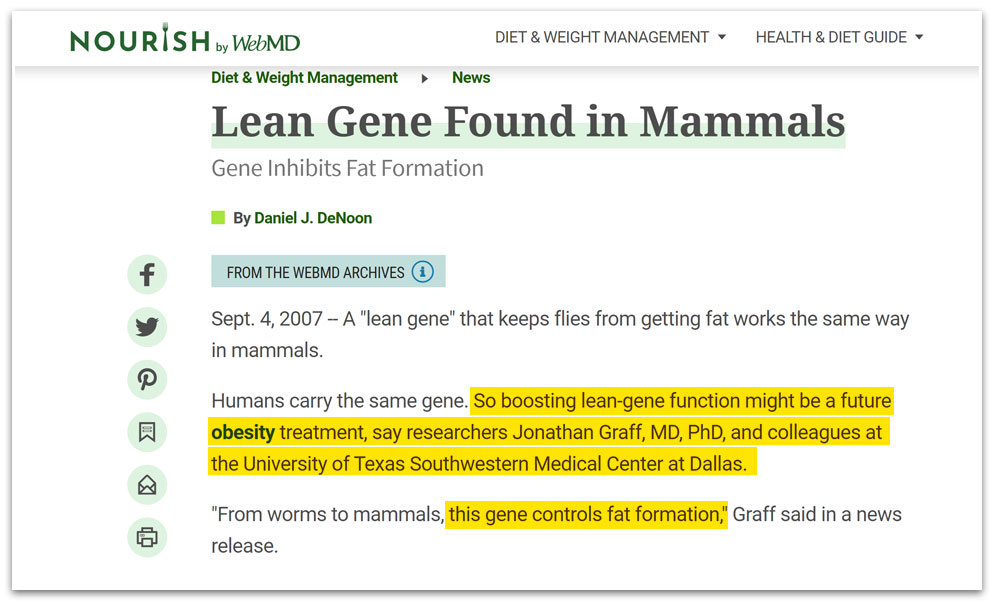Print article using printer icon

(x=147, y=537)
